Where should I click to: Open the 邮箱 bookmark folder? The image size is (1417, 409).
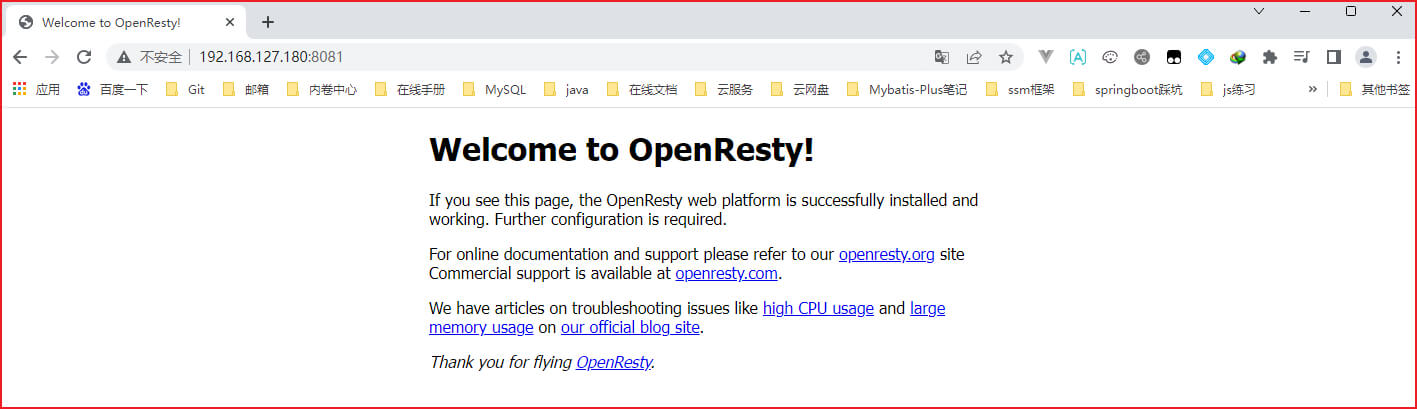click(246, 89)
